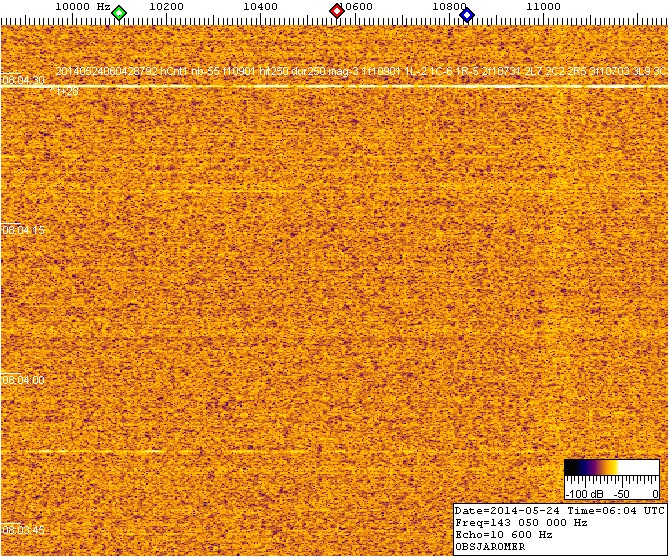Click the blue diamond frequency marker

[x=466, y=13]
